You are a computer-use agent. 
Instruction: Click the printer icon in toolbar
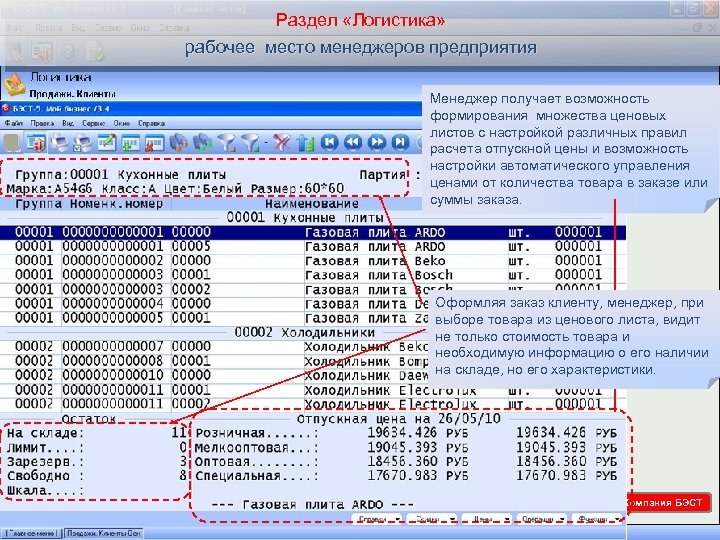tap(59, 143)
